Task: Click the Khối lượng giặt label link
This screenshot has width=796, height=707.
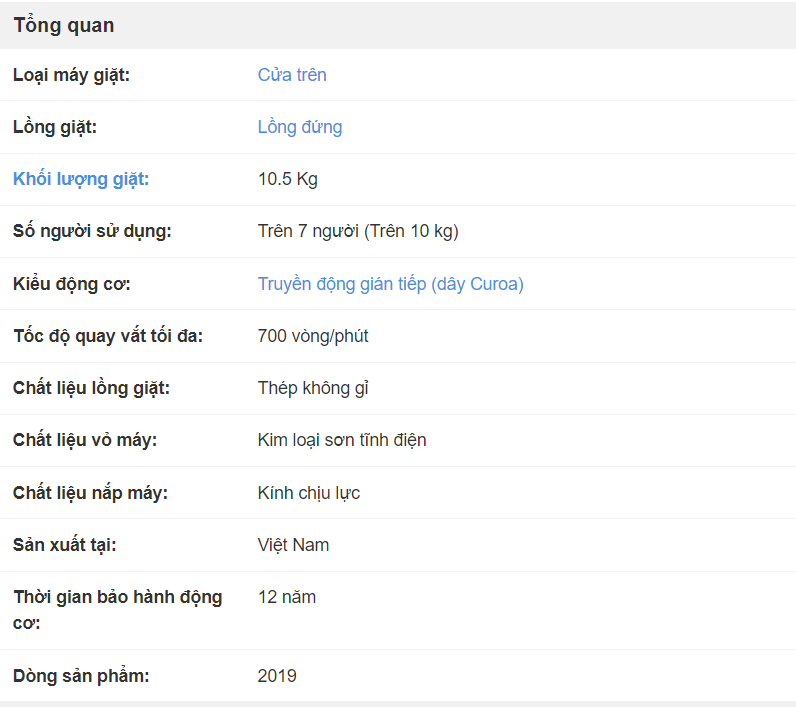Action: (81, 179)
